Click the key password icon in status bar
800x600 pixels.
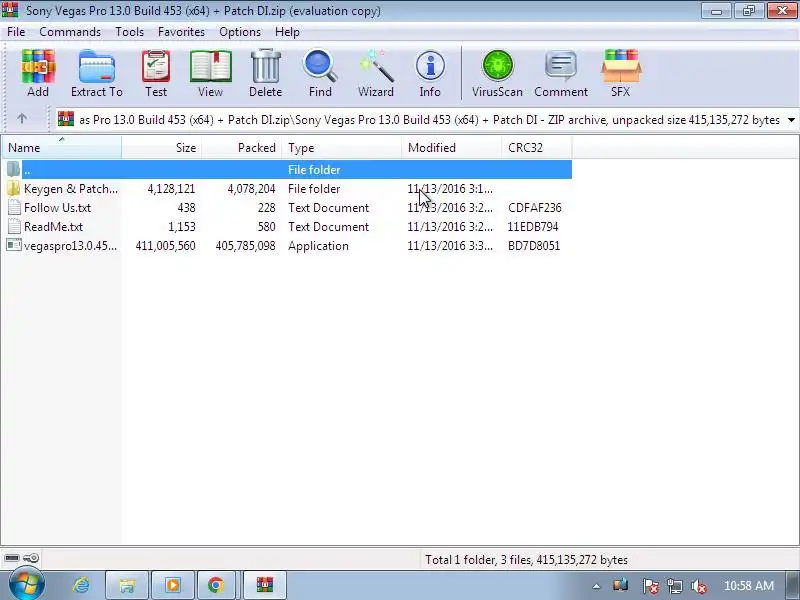(x=31, y=558)
